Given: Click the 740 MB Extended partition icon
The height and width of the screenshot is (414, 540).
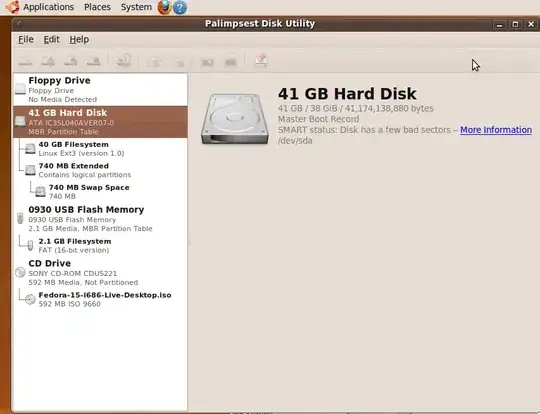Looking at the screenshot, I should 30,170.
